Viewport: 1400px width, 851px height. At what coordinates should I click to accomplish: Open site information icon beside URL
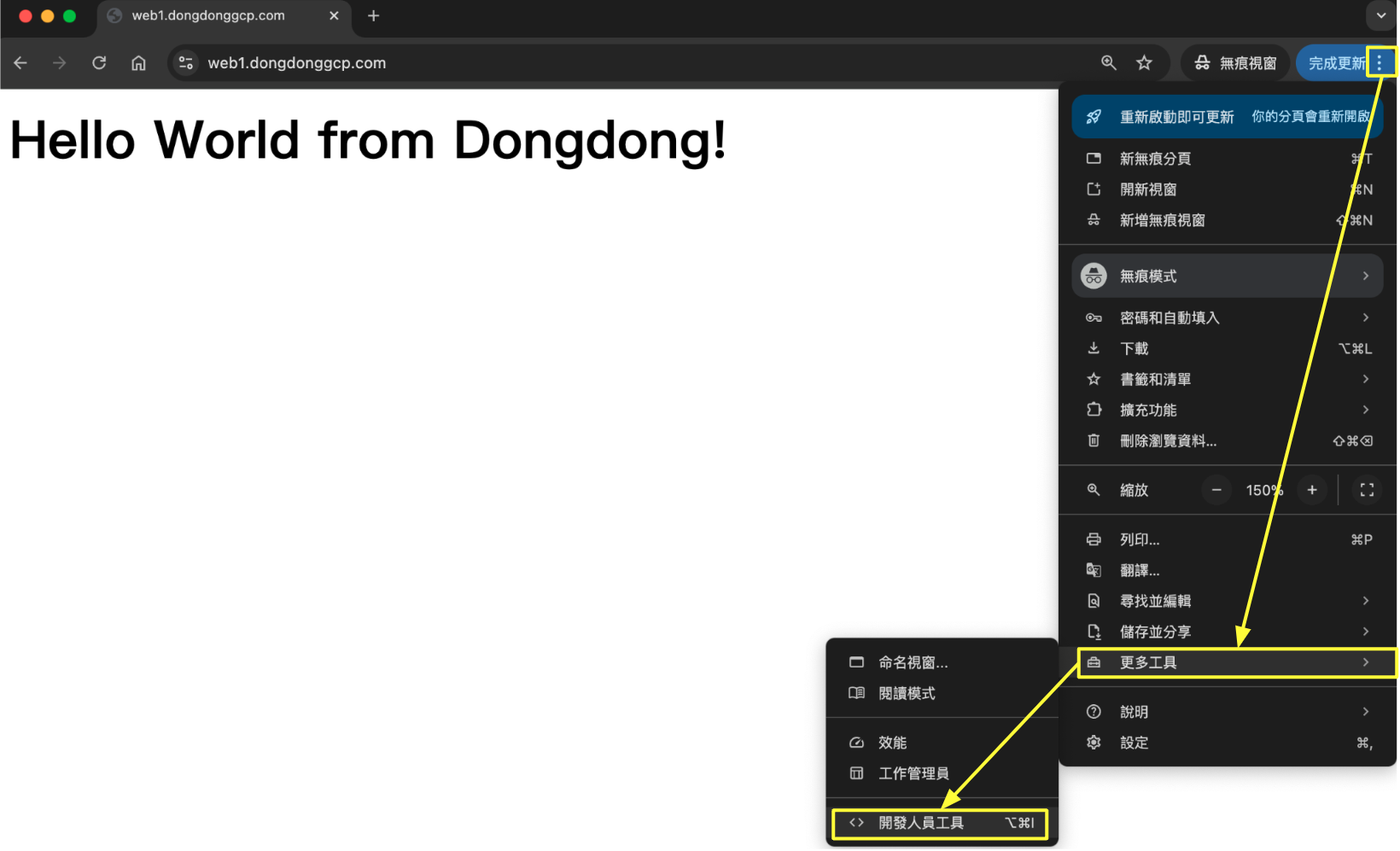[x=186, y=63]
